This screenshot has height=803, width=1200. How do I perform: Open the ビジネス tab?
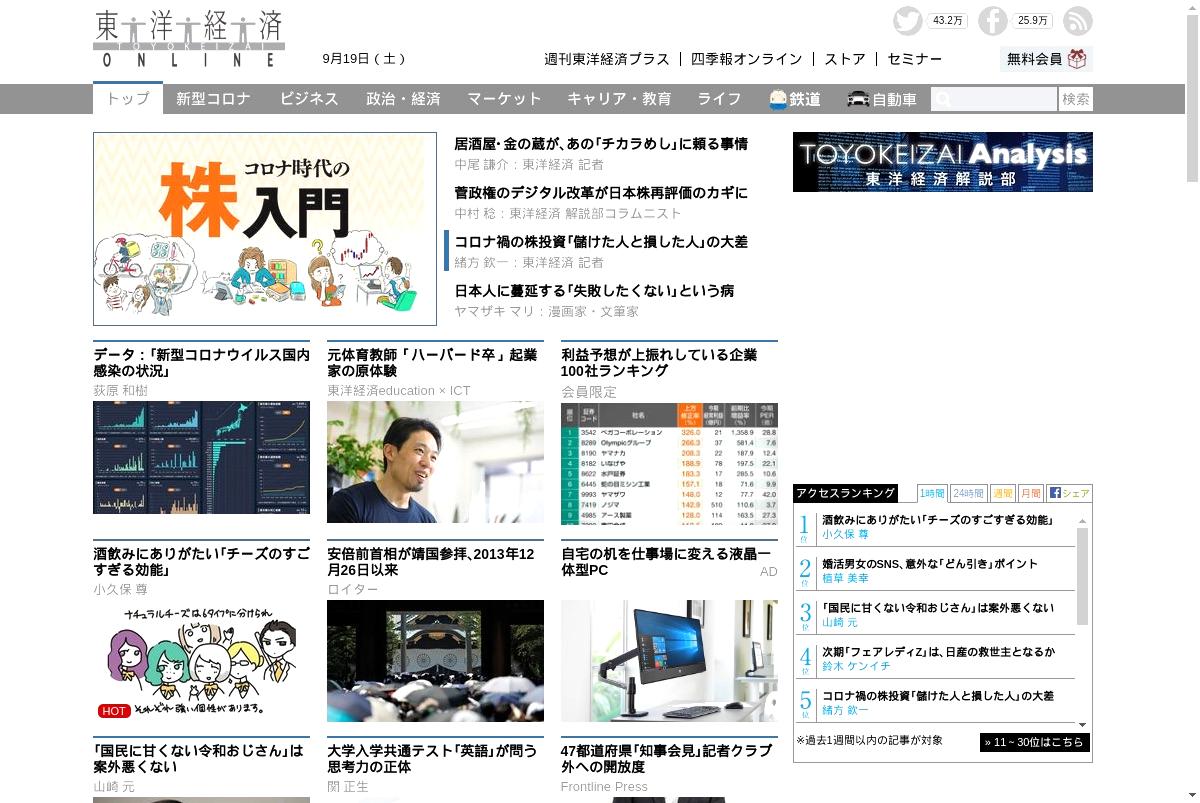tap(309, 99)
